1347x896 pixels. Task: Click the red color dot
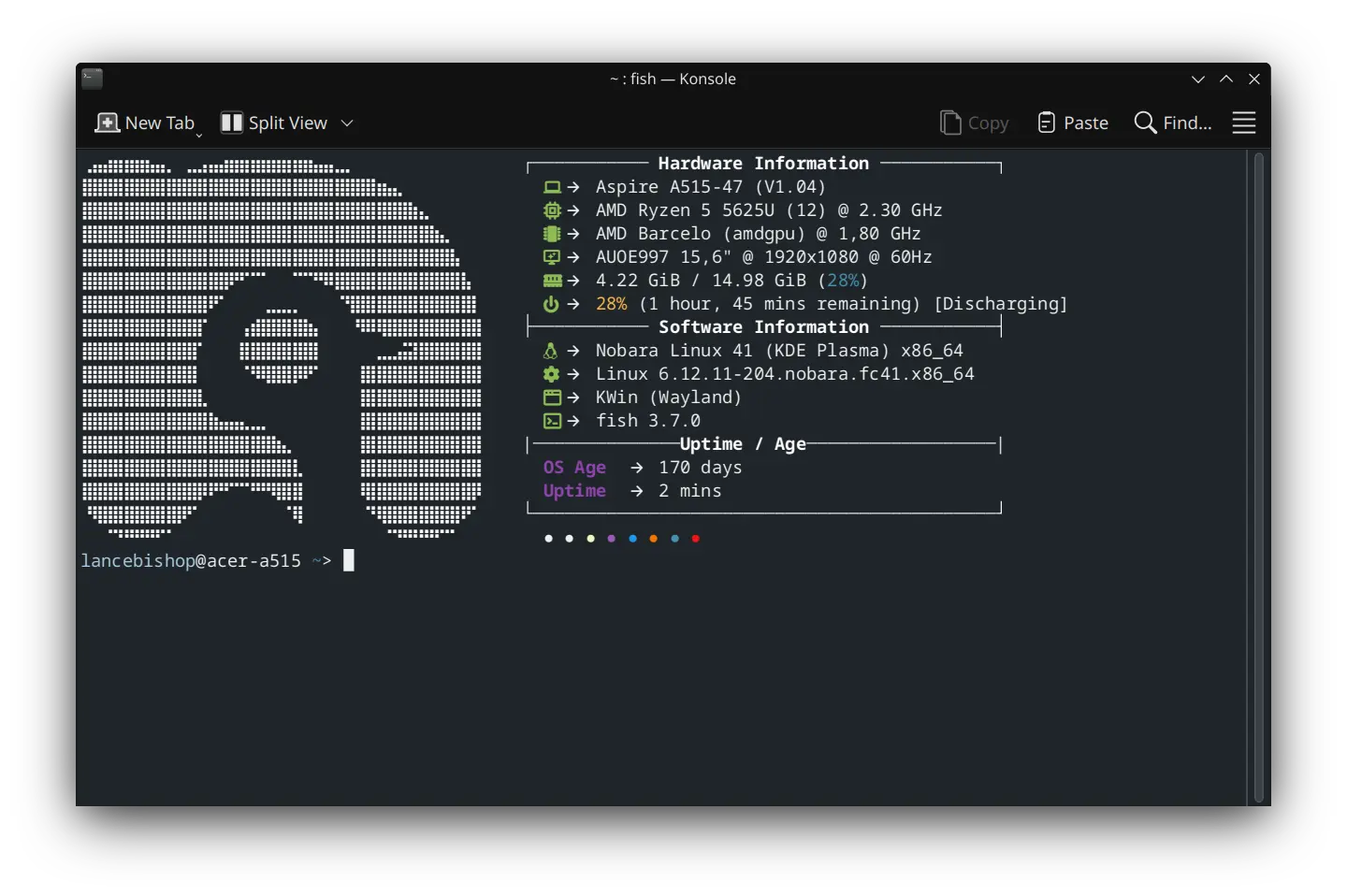pos(695,539)
